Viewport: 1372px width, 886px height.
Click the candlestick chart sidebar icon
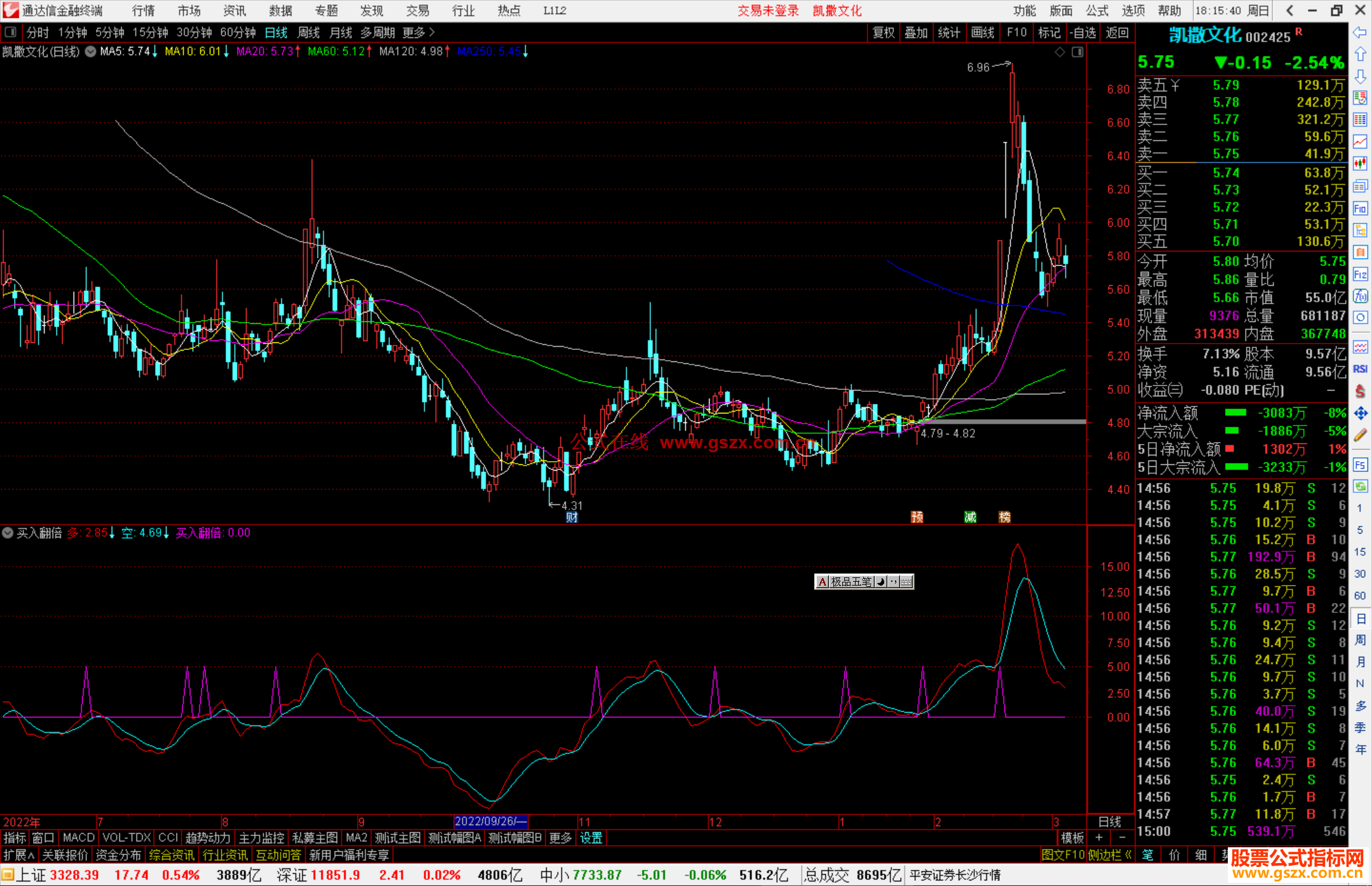click(x=1360, y=163)
